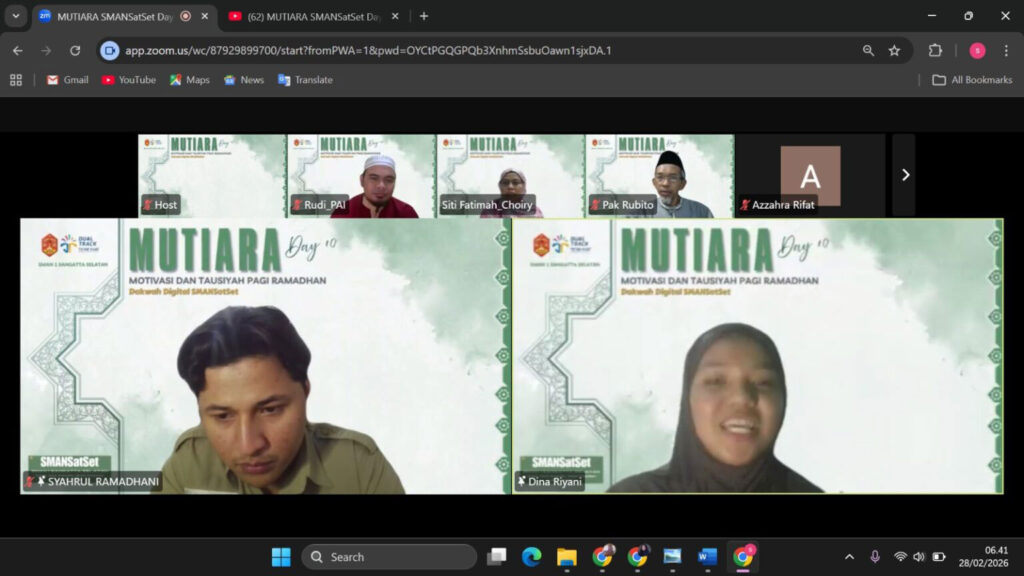Viewport: 1024px width, 576px height.
Task: Click the muted mic icon beside Dina Riyani
Action: click(x=524, y=479)
